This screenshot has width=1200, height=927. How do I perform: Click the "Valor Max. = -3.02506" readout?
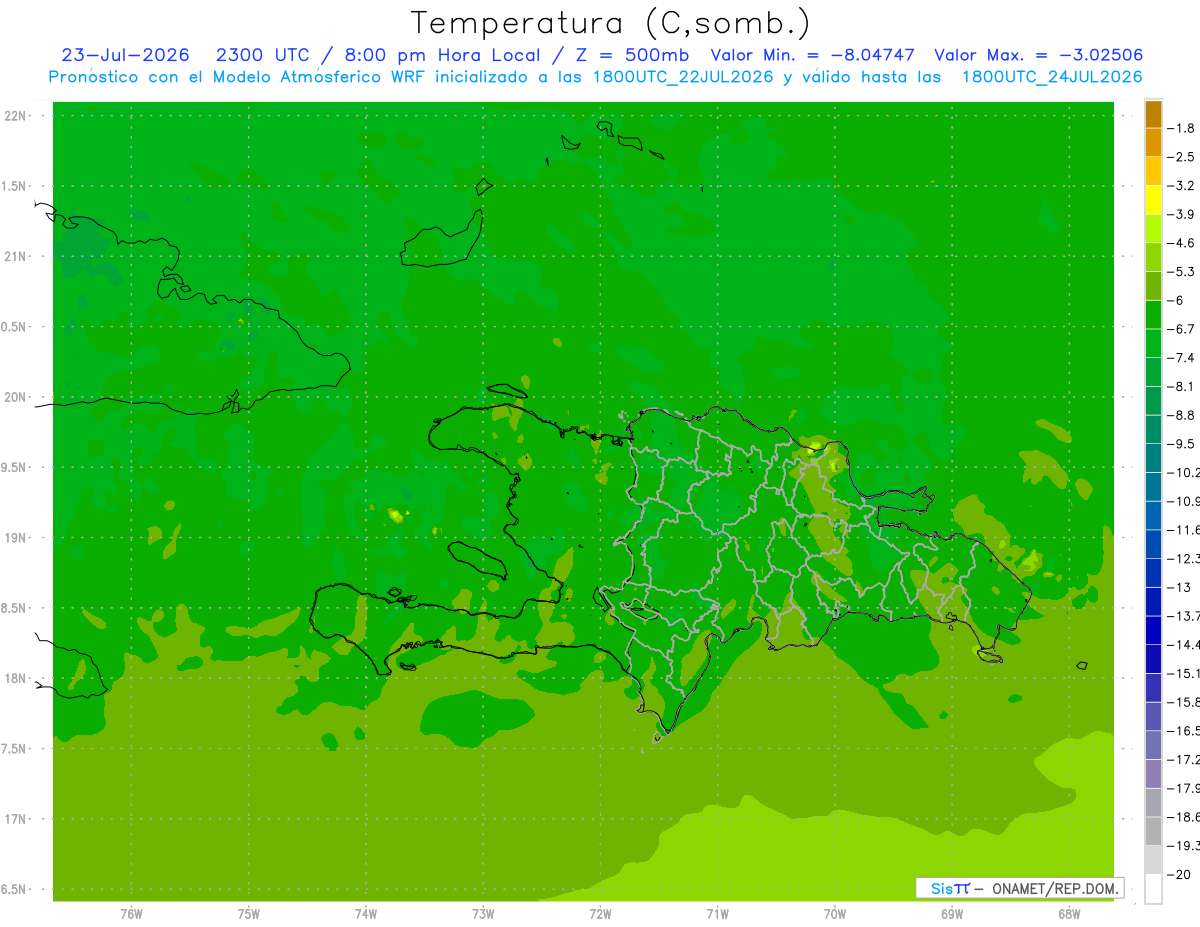point(1039,55)
